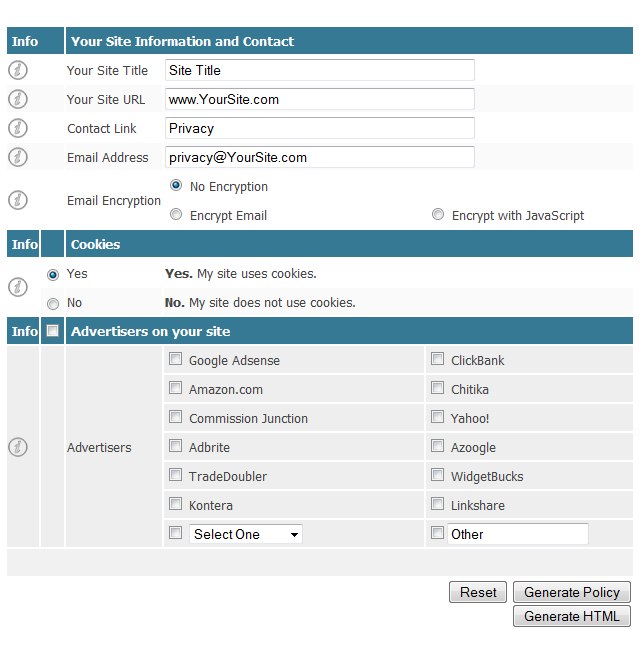This screenshot has width=643, height=645.
Task: Focus the Email Address input field
Action: tap(319, 157)
